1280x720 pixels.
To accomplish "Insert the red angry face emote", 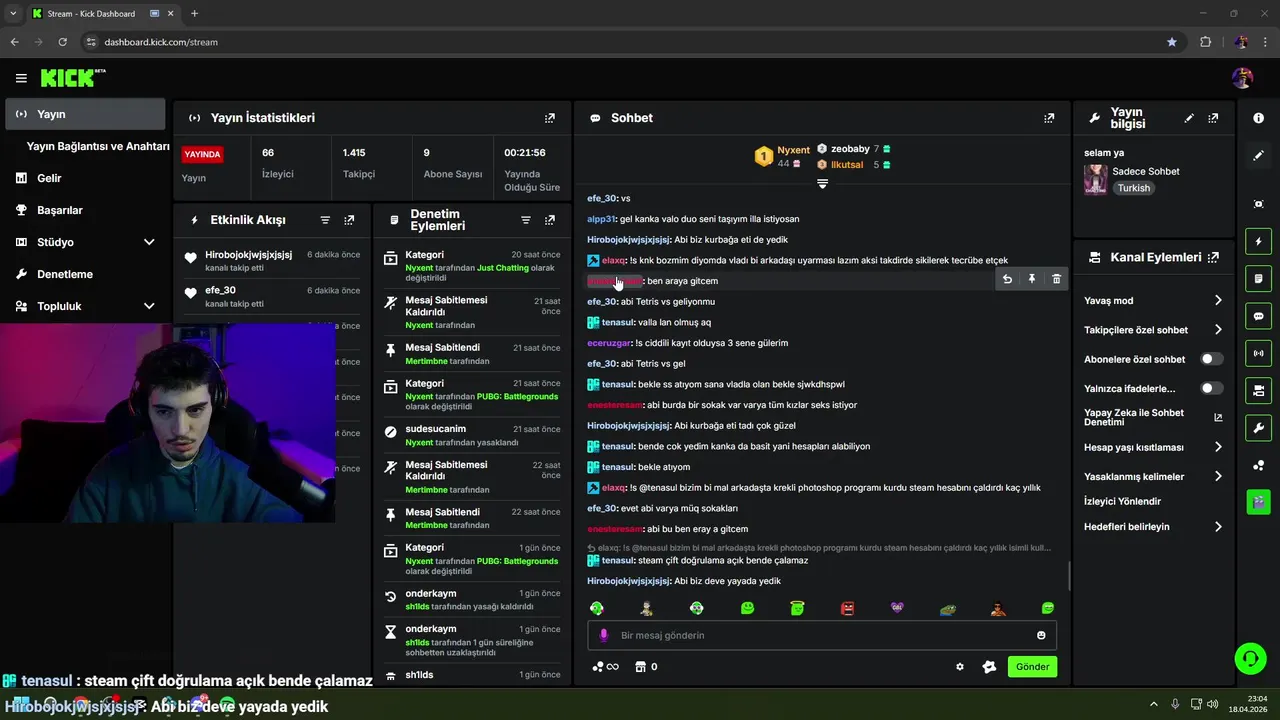I will [x=848, y=608].
